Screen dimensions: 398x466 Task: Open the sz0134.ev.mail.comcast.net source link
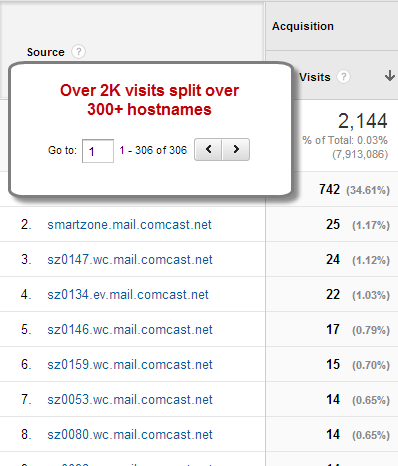pyautogui.click(x=128, y=295)
